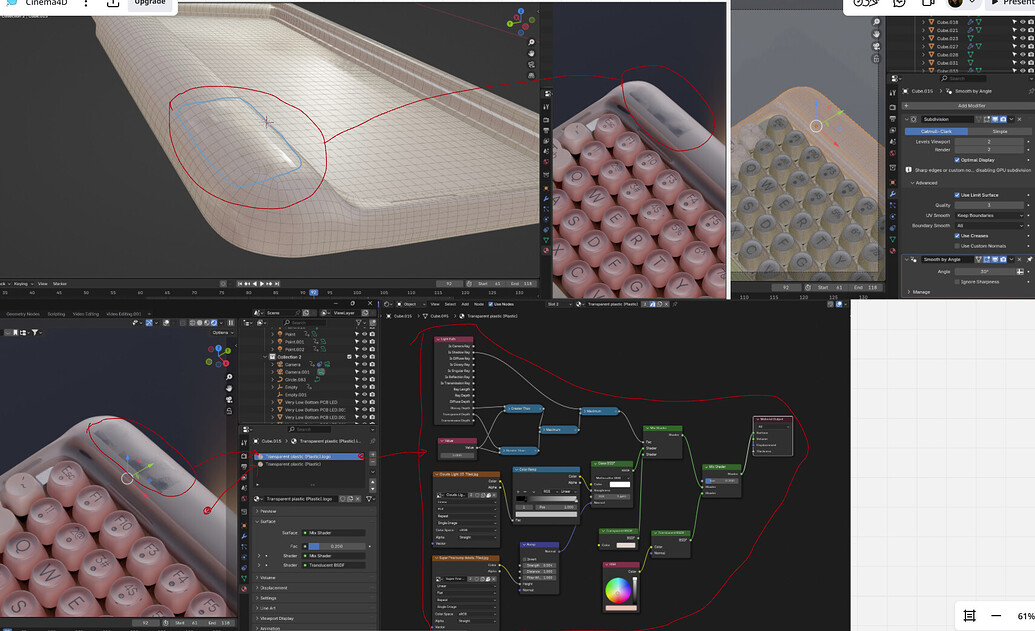Image resolution: width=1035 pixels, height=631 pixels.
Task: Open the World properties tab beside Subdivision panel
Action: (892, 152)
